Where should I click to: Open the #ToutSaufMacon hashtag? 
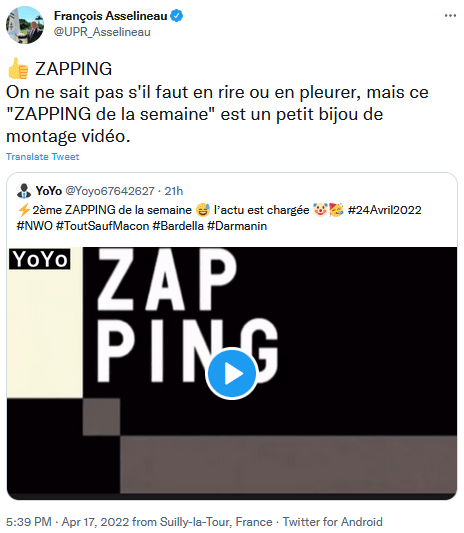tap(102, 226)
